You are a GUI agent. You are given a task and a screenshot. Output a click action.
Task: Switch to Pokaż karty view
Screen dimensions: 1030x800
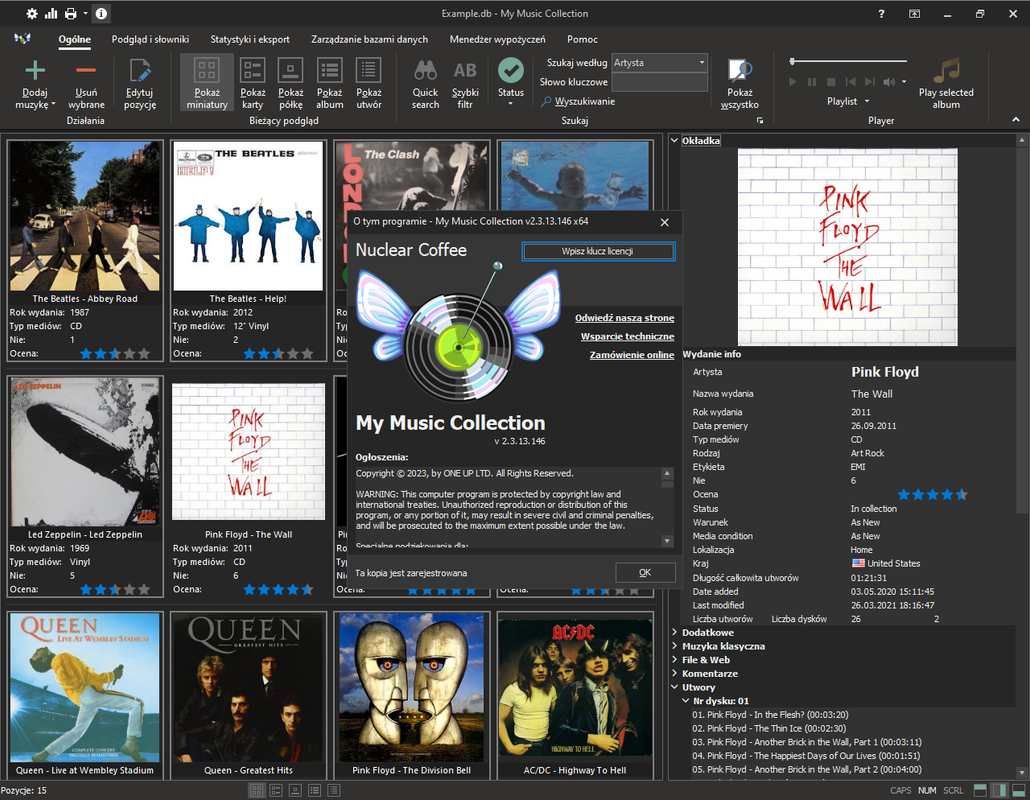[252, 84]
